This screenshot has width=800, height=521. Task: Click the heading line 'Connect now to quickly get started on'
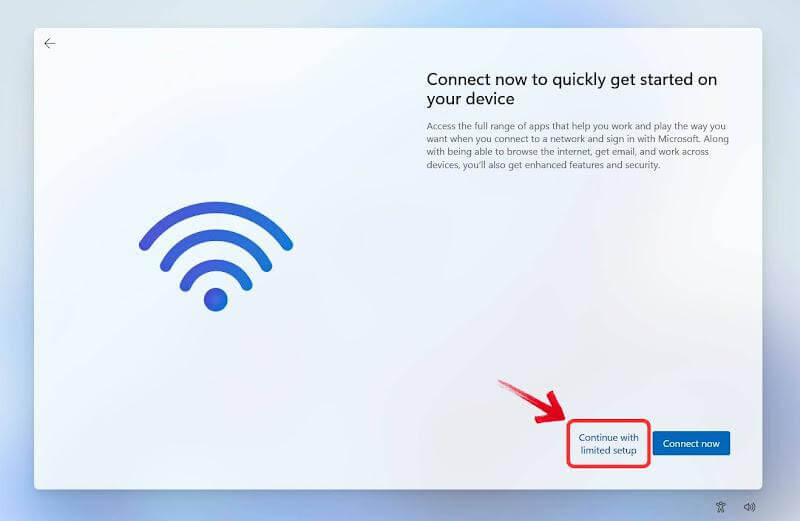[x=572, y=80]
